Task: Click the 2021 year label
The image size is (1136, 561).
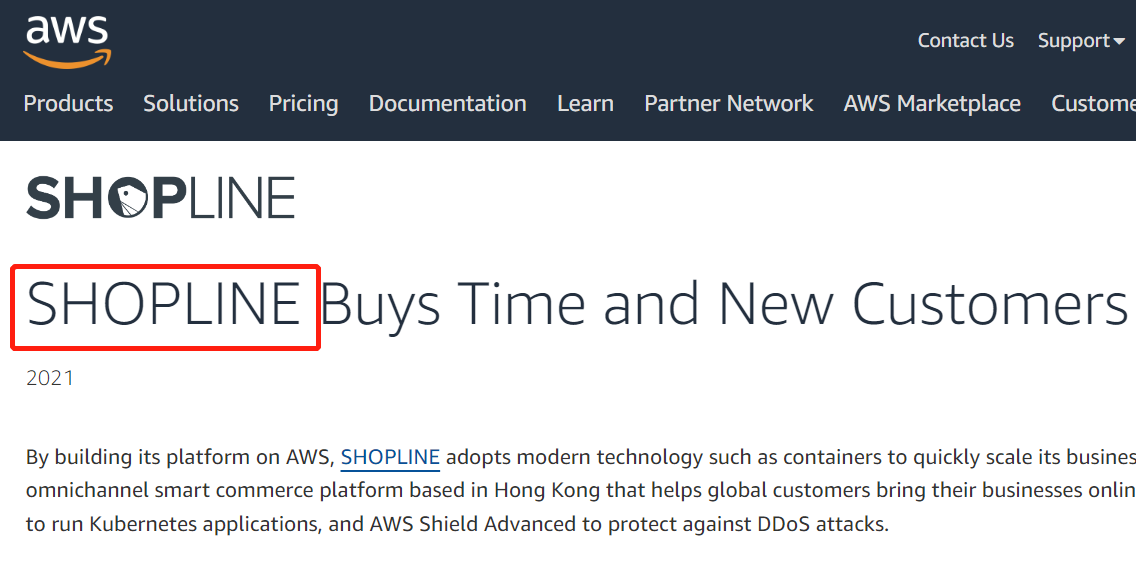Action: [x=50, y=379]
